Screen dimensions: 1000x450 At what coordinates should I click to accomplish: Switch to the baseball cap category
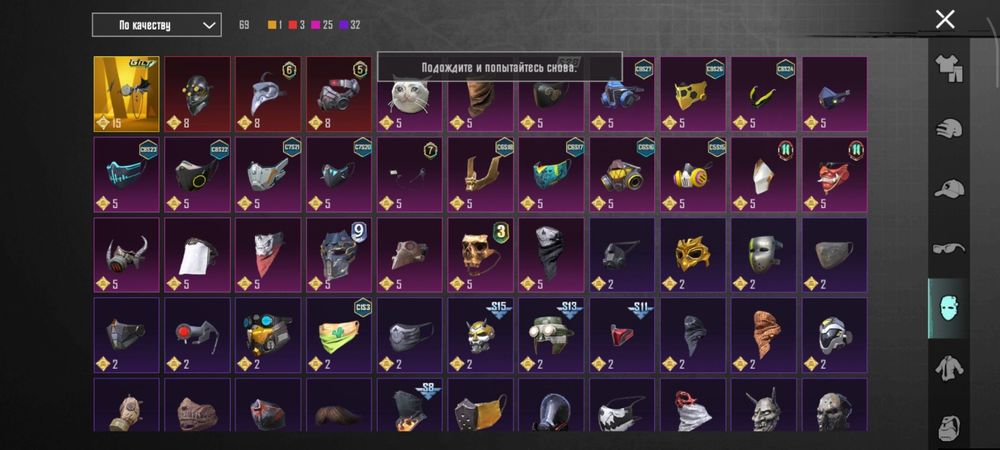[949, 188]
